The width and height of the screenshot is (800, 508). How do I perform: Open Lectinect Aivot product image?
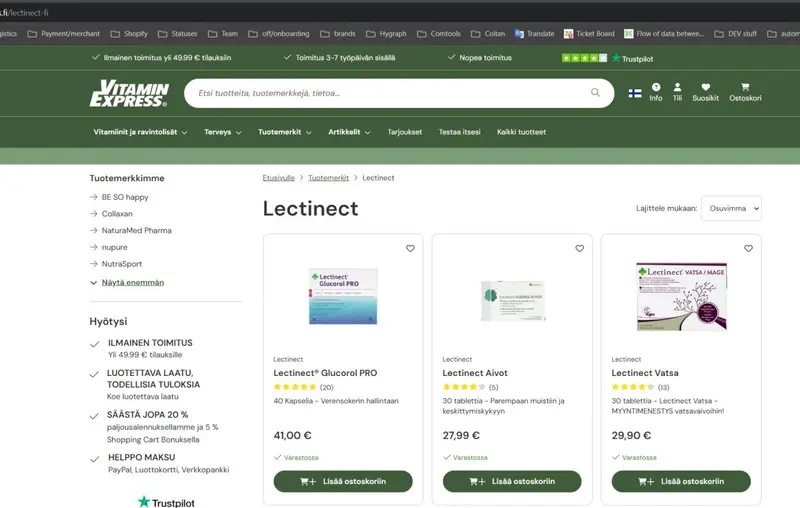(x=513, y=300)
